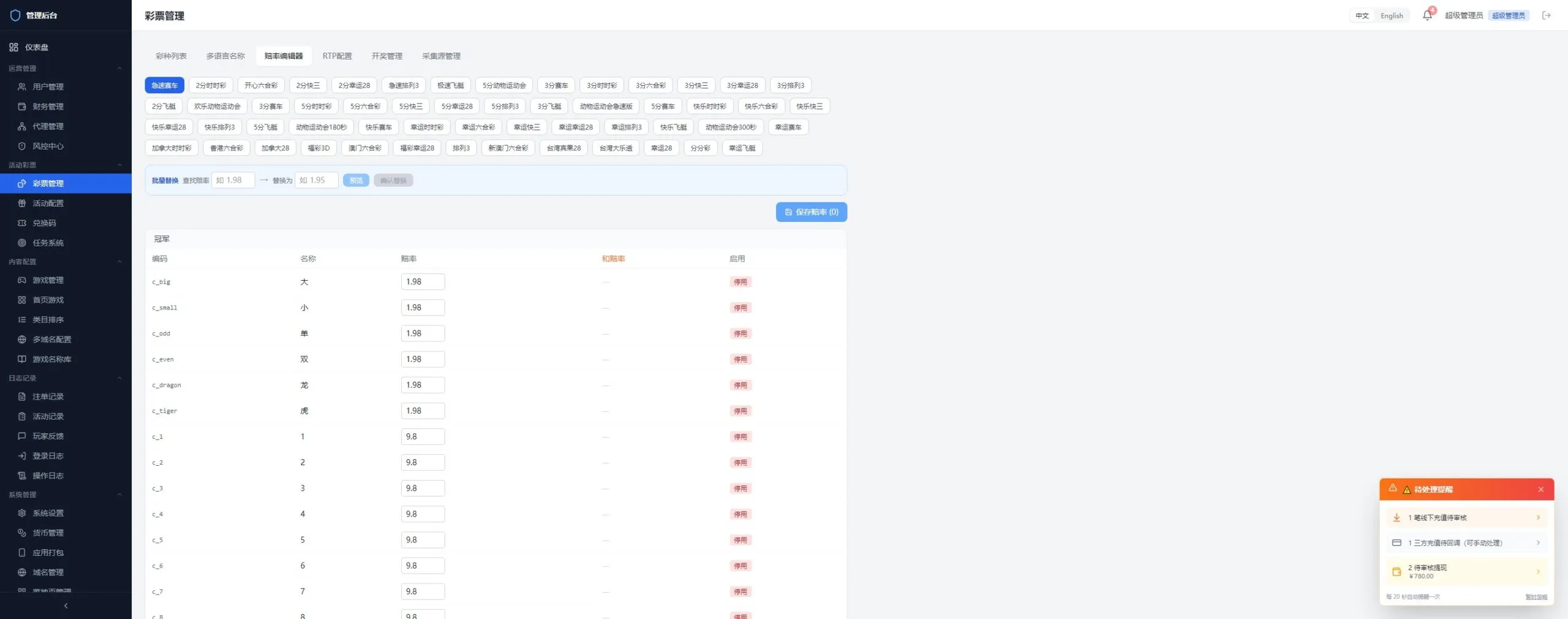Collapse the 运营管理 sidebar section
The image size is (1568, 619).
119,68
